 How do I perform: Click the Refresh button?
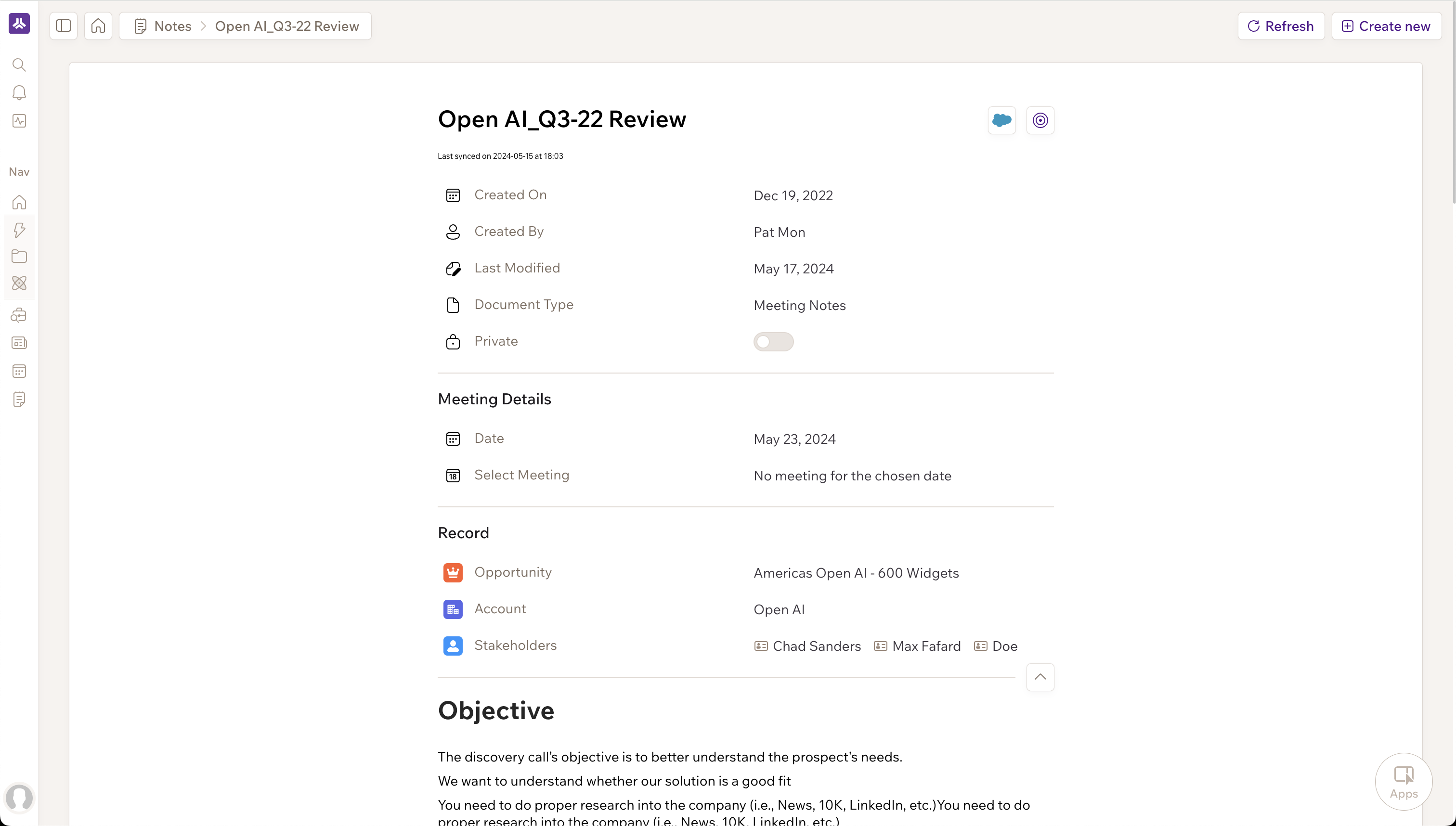pyautogui.click(x=1281, y=26)
